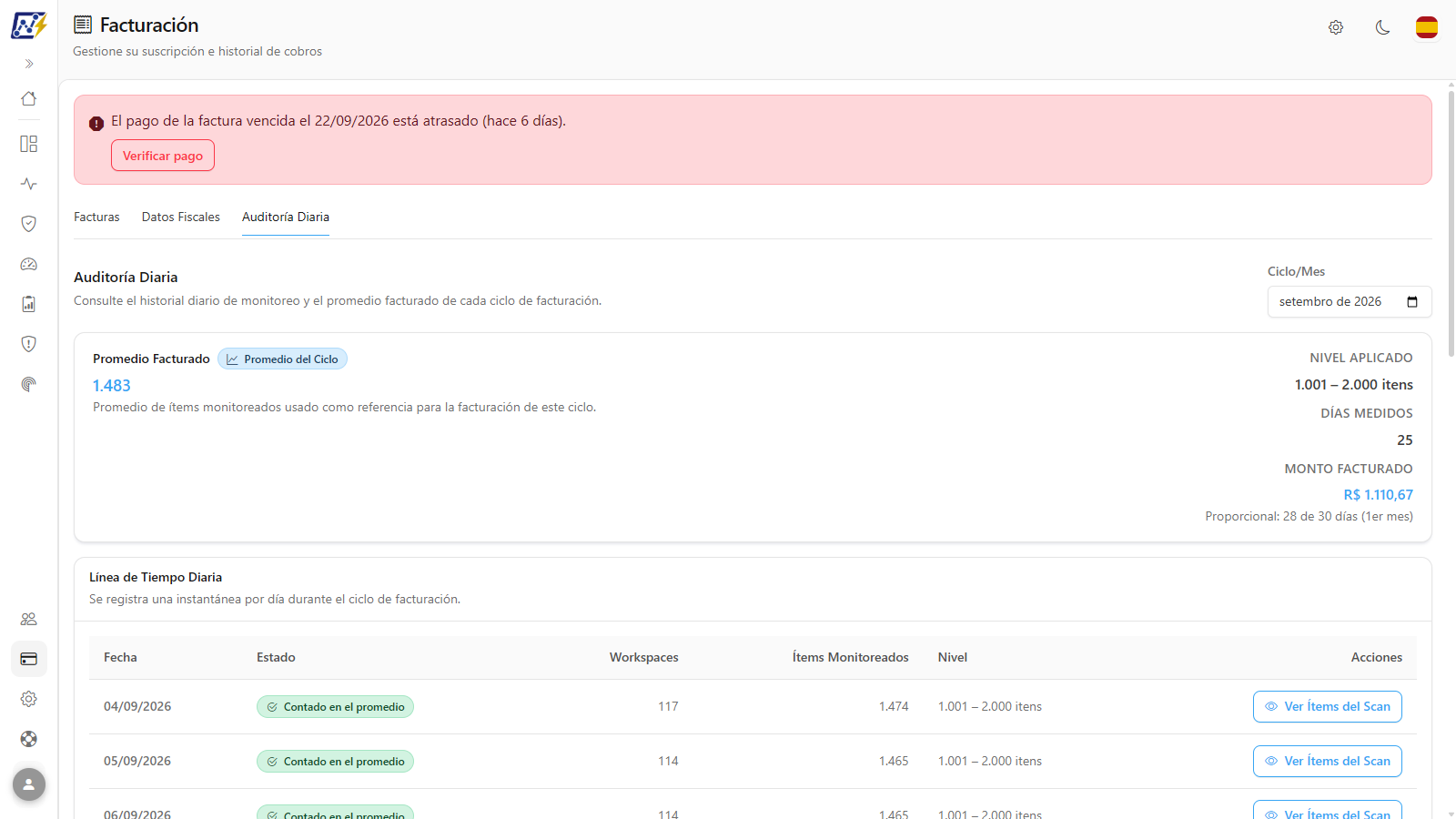Click the Workspaces column header
Viewport: 1456px width, 819px height.
pos(643,657)
